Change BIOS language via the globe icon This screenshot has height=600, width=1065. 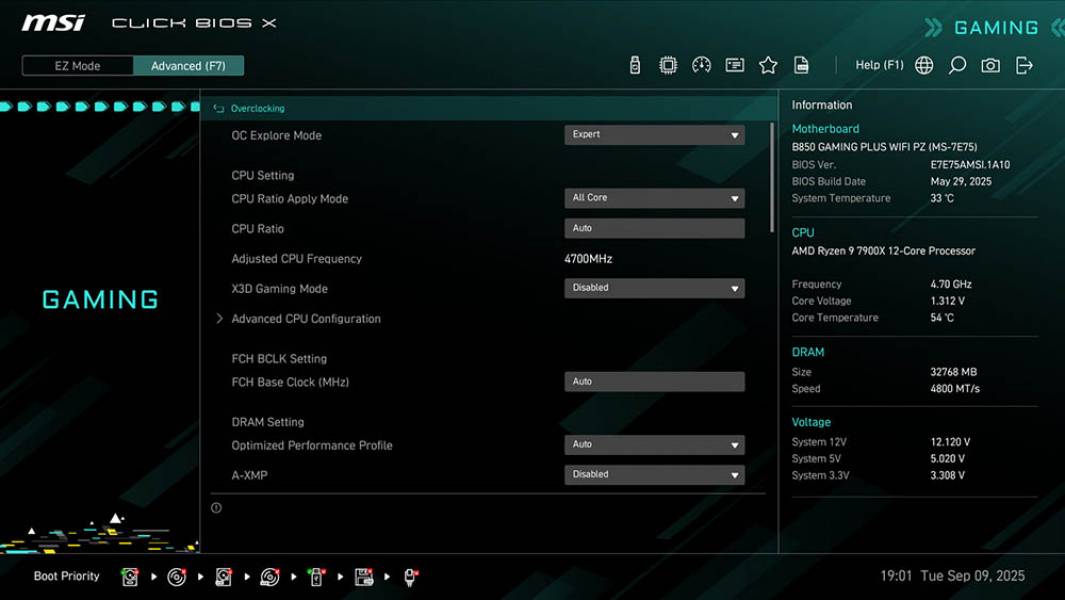923,64
